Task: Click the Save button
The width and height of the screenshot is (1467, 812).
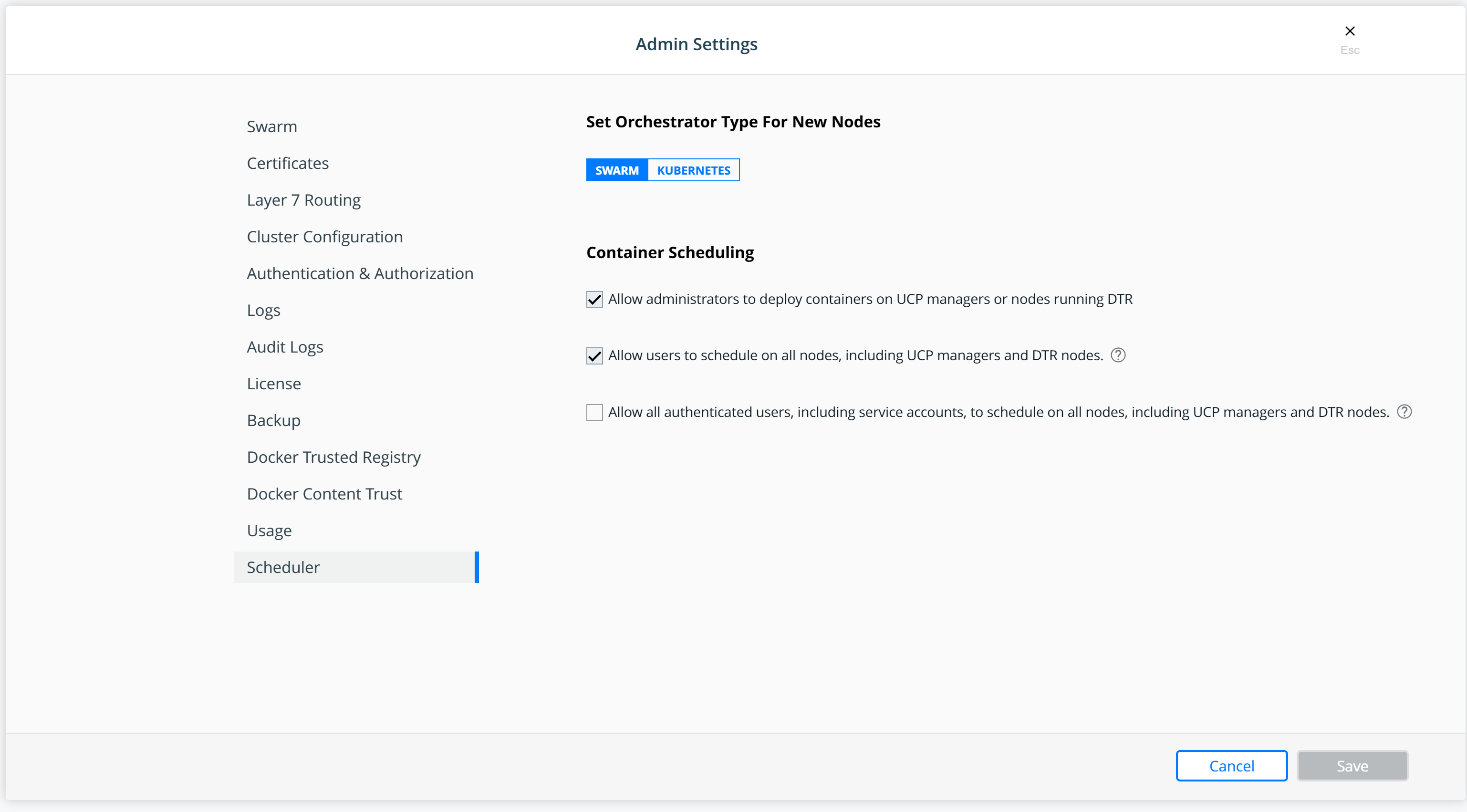Action: 1352,766
